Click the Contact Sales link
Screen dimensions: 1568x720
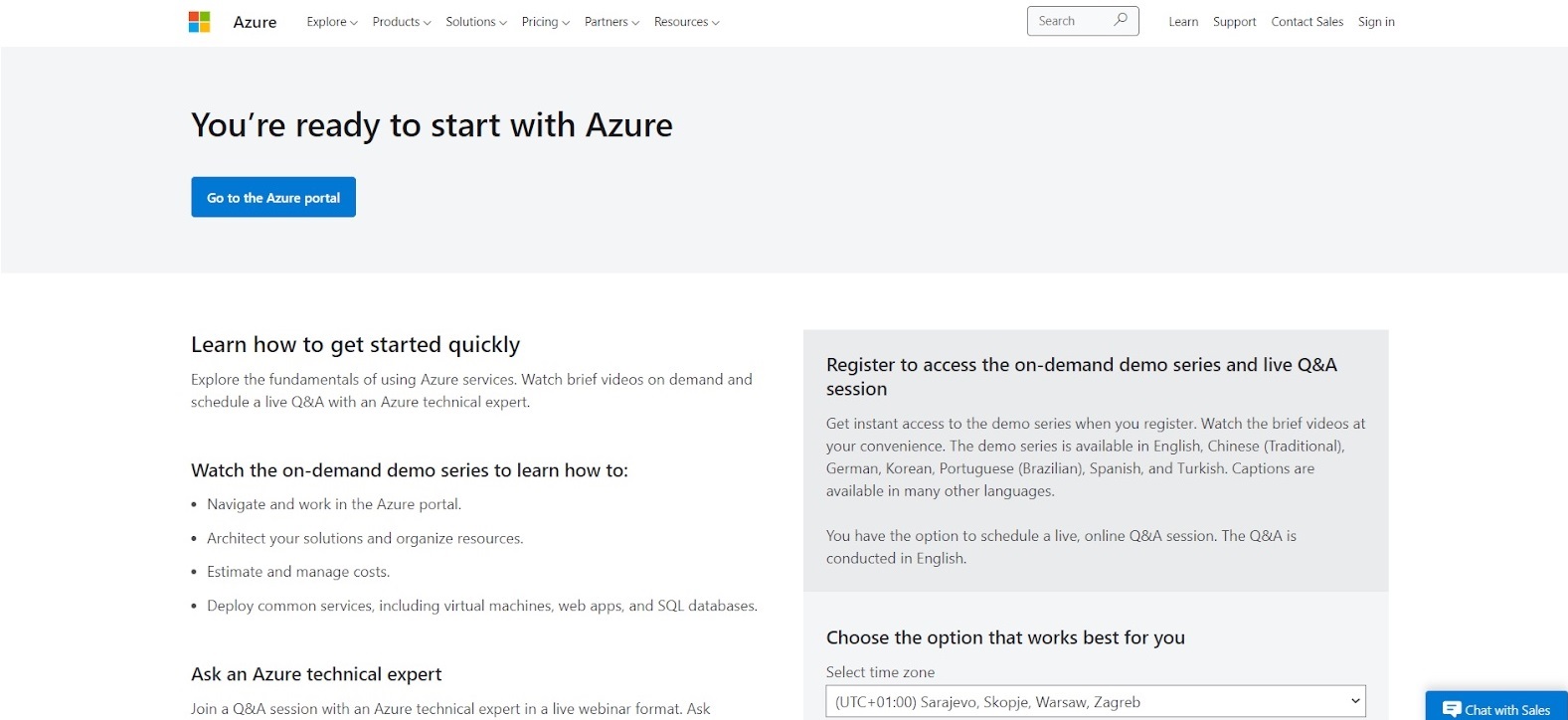(x=1307, y=22)
